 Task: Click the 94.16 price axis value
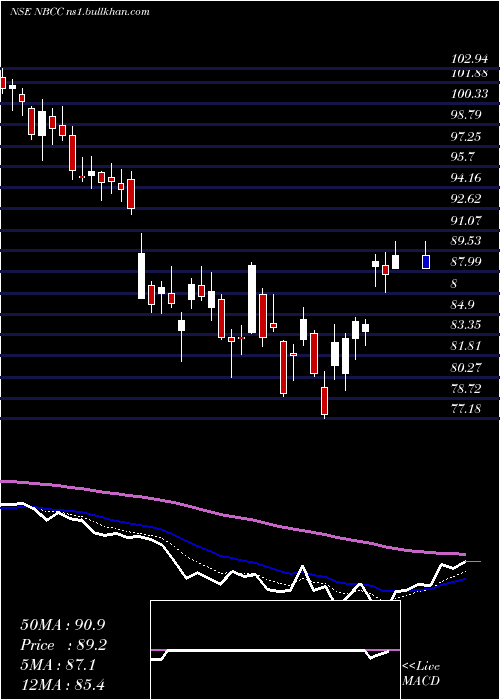point(467,178)
